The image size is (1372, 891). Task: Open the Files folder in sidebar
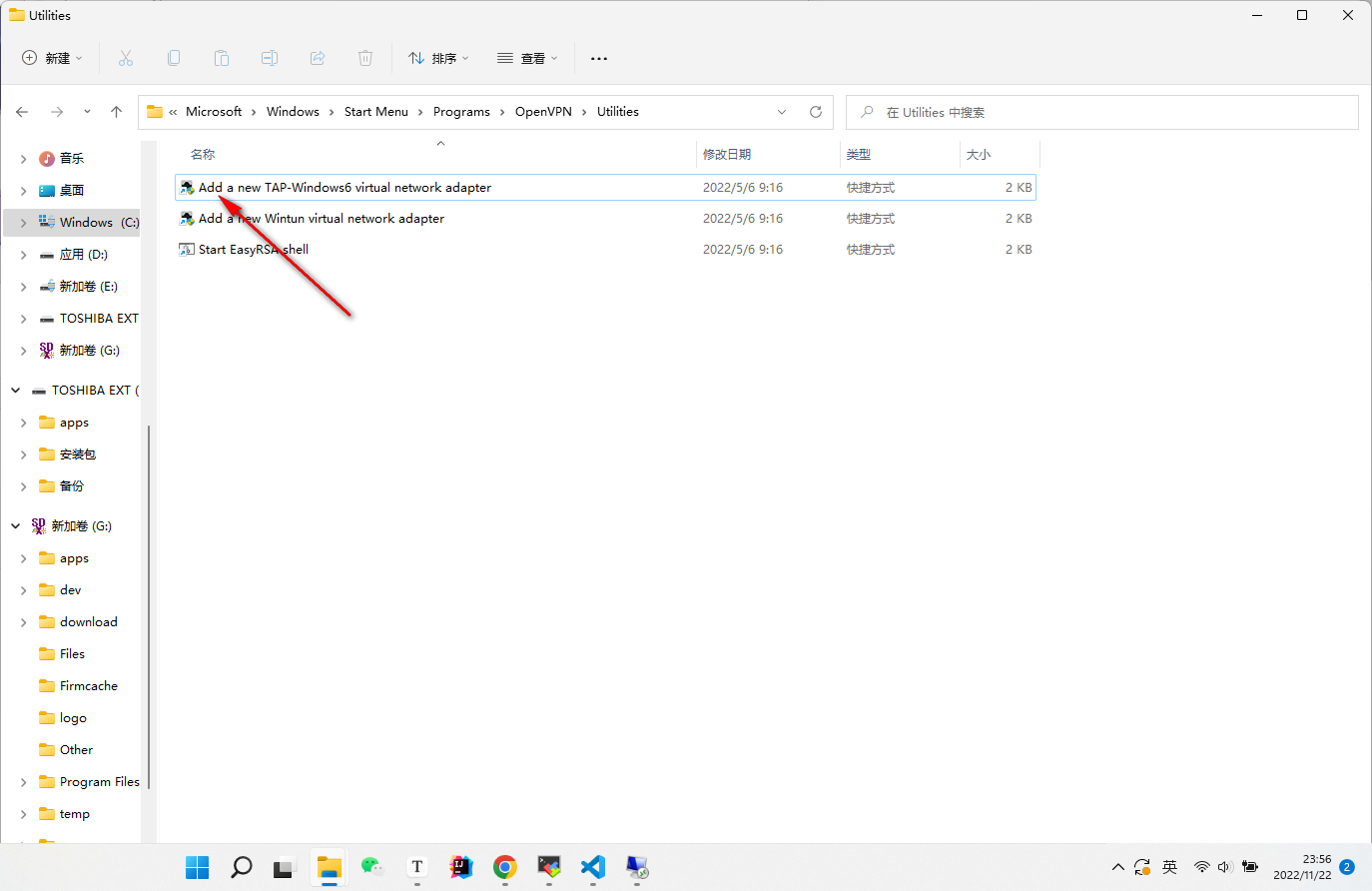pos(72,653)
